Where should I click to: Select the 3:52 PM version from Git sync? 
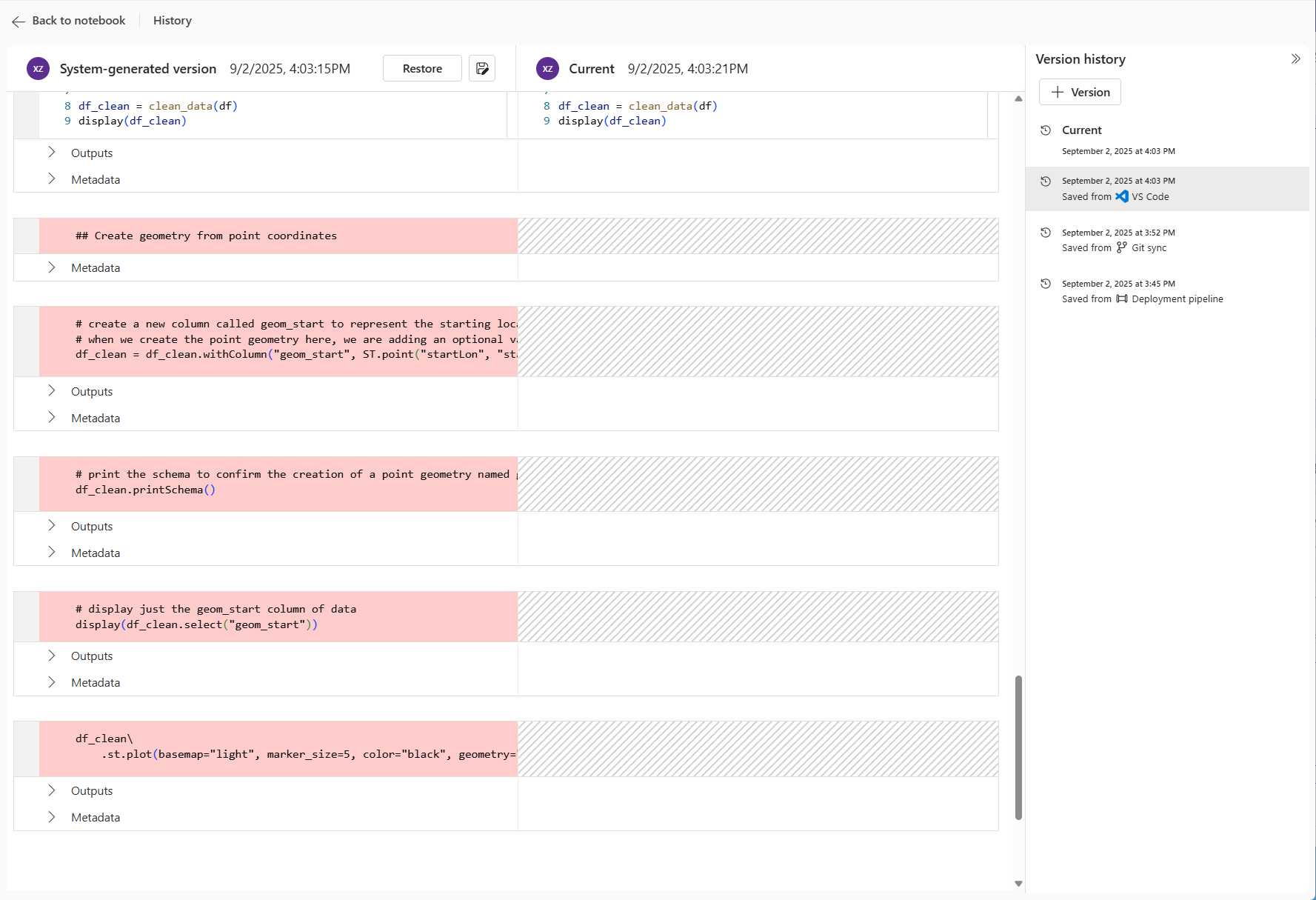1167,240
